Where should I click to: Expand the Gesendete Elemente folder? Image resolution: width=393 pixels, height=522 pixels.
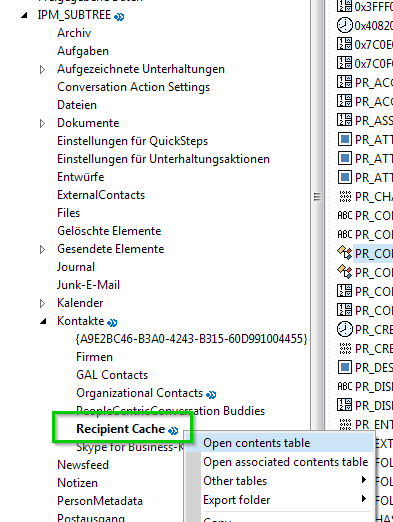coord(42,249)
